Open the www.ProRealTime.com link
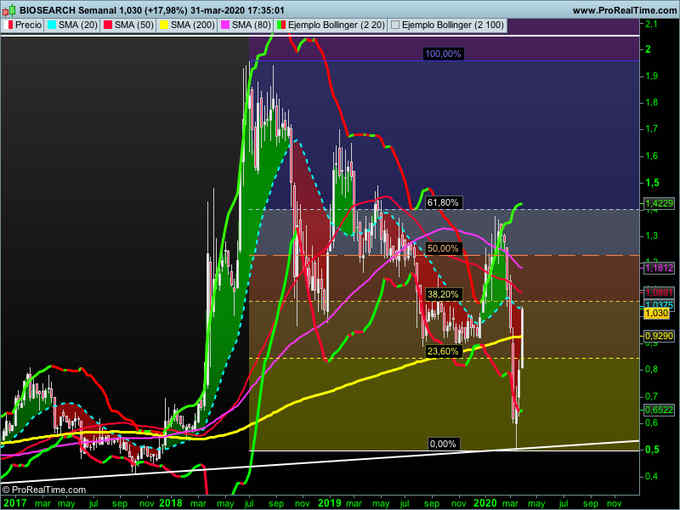This screenshot has height=510, width=680. click(624, 10)
